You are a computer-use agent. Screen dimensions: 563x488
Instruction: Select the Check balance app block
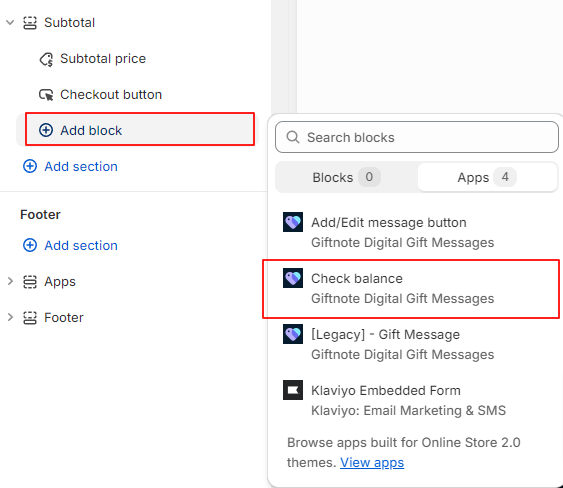pyautogui.click(x=411, y=289)
